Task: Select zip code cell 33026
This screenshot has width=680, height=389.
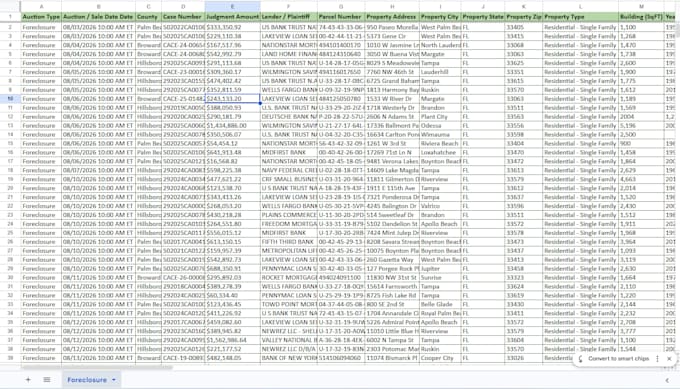Action: pos(523,358)
